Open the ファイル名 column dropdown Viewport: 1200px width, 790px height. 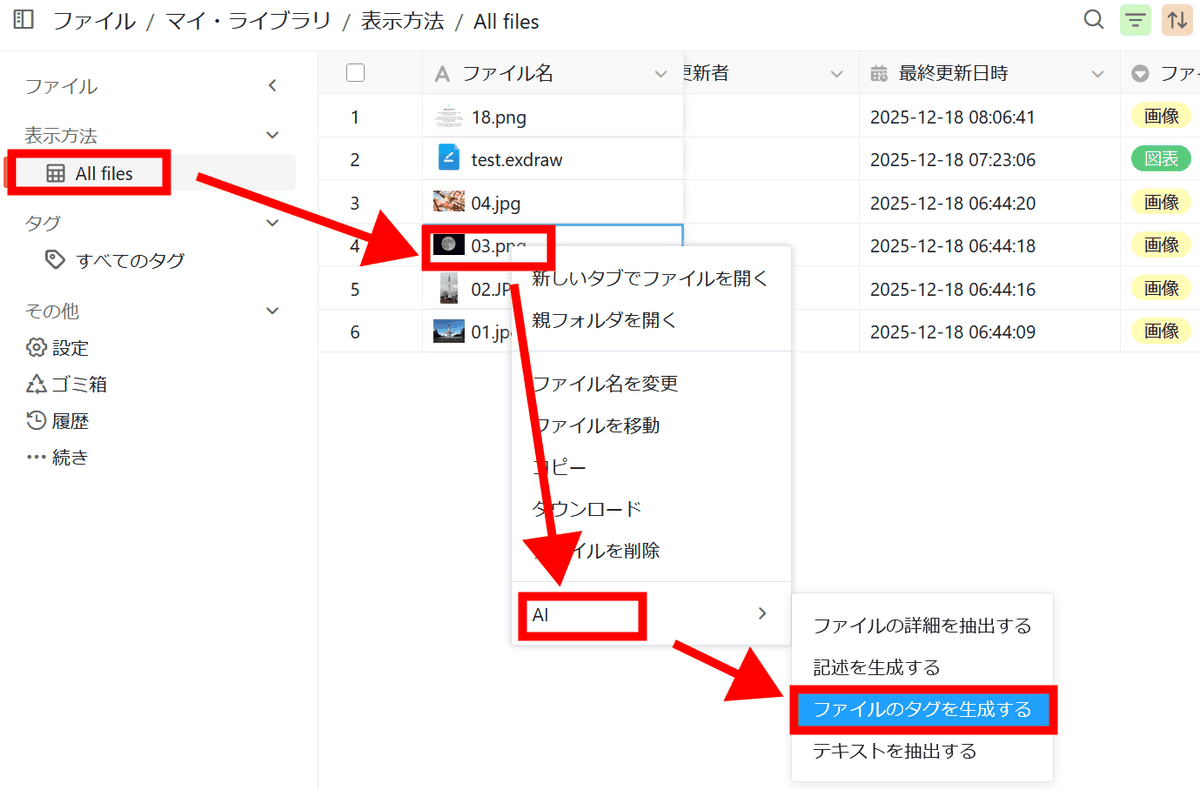coord(660,74)
